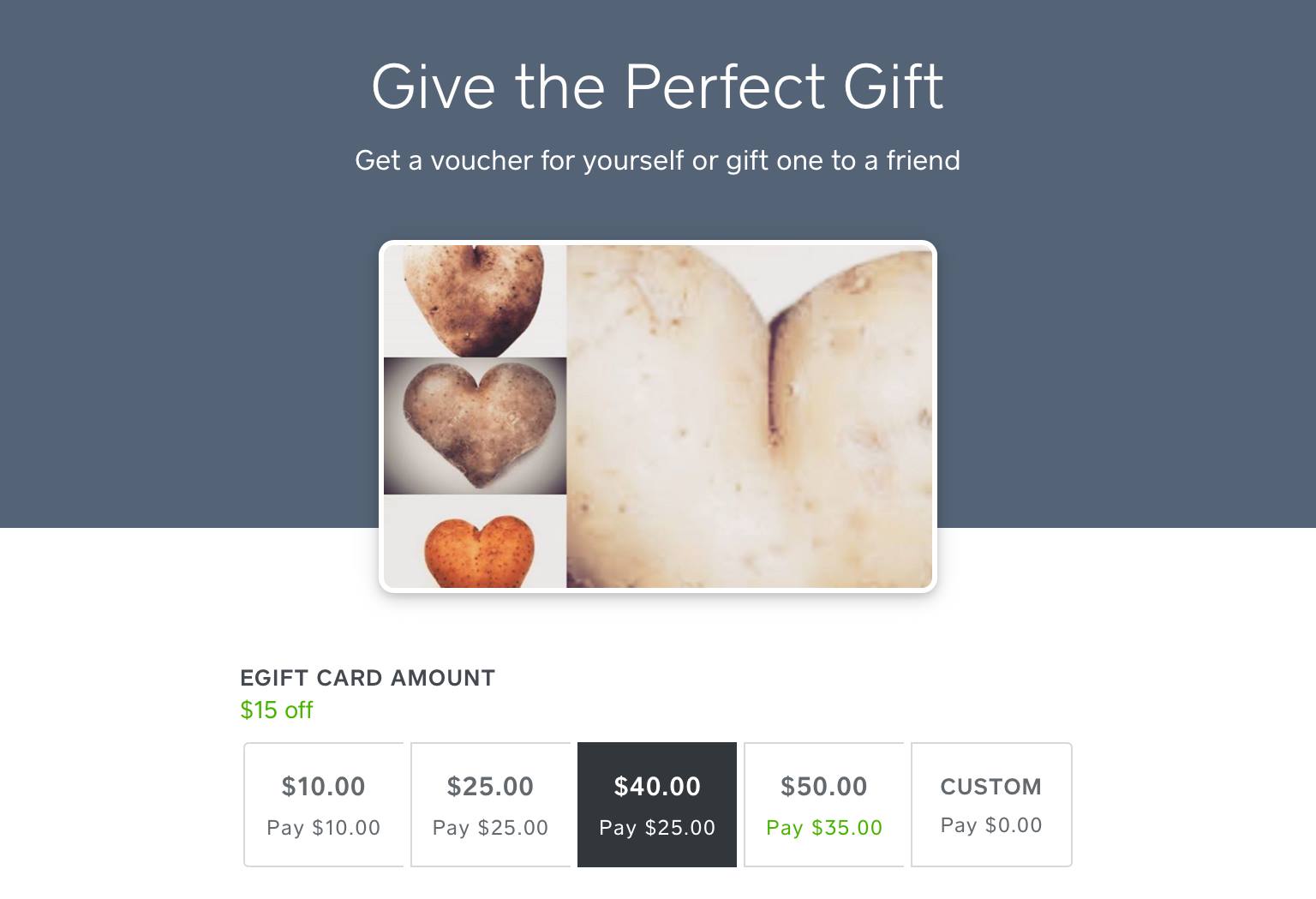1316x899 pixels.
Task: Click 'Pay $25.00' inside the dark selected tile
Action: pos(657,828)
